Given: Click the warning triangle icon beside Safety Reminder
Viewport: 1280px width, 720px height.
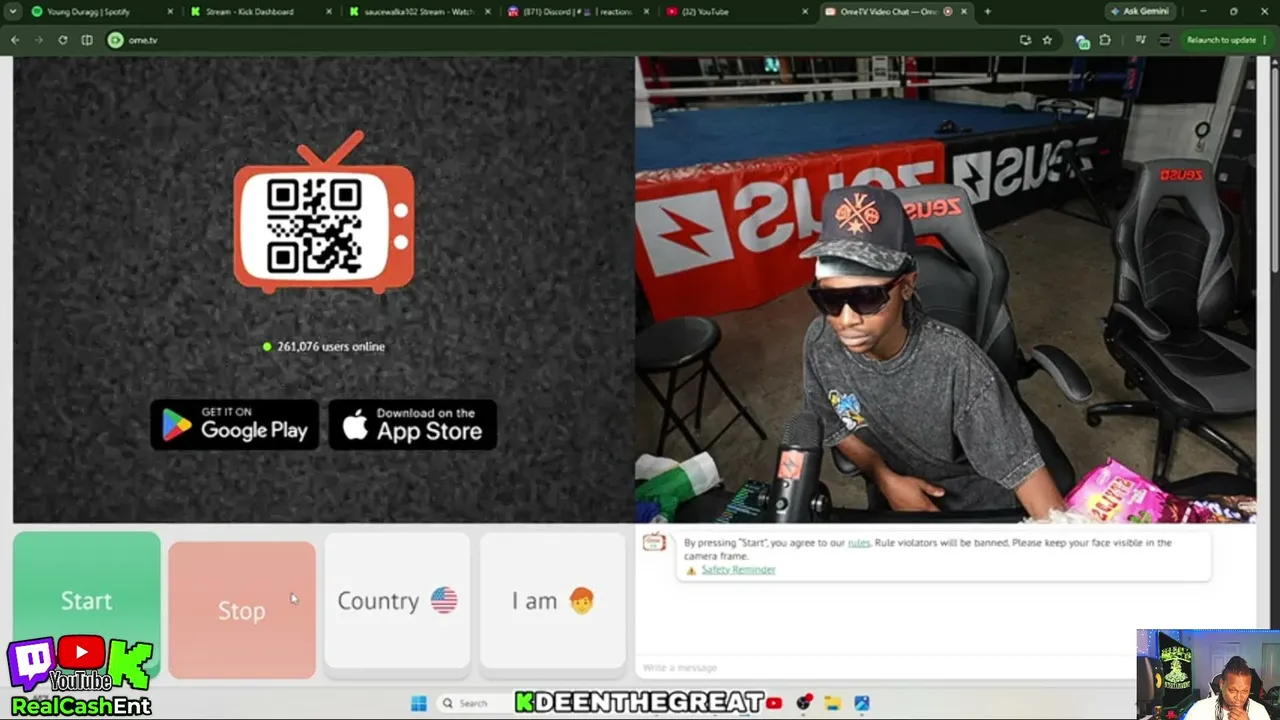Looking at the screenshot, I should click(x=690, y=570).
